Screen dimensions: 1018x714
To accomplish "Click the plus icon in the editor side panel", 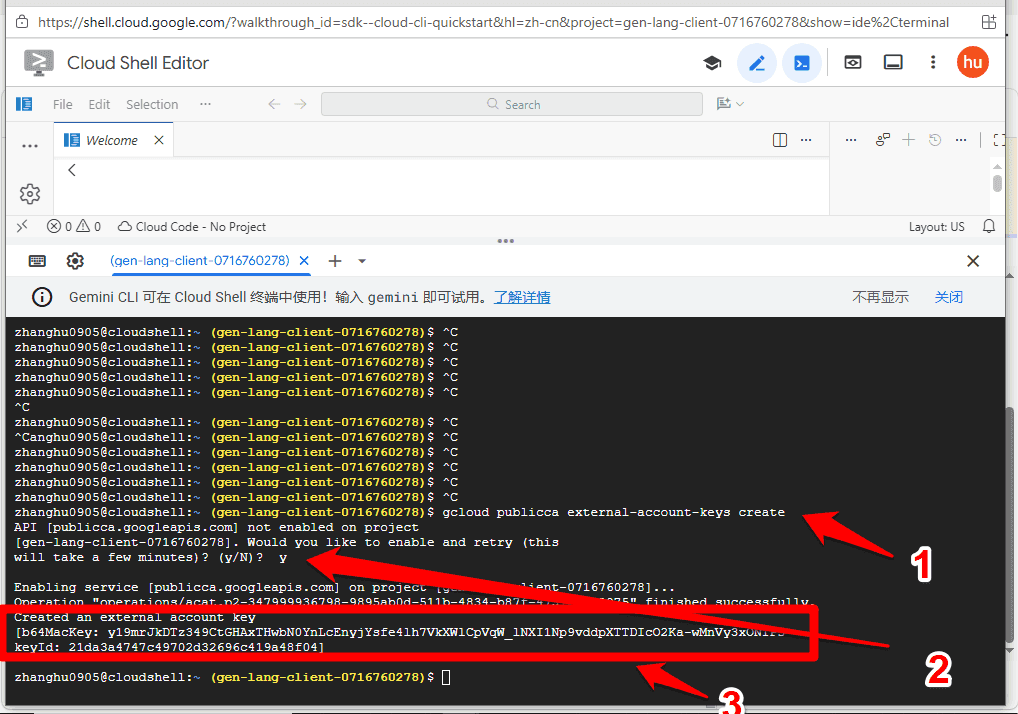I will (x=908, y=140).
